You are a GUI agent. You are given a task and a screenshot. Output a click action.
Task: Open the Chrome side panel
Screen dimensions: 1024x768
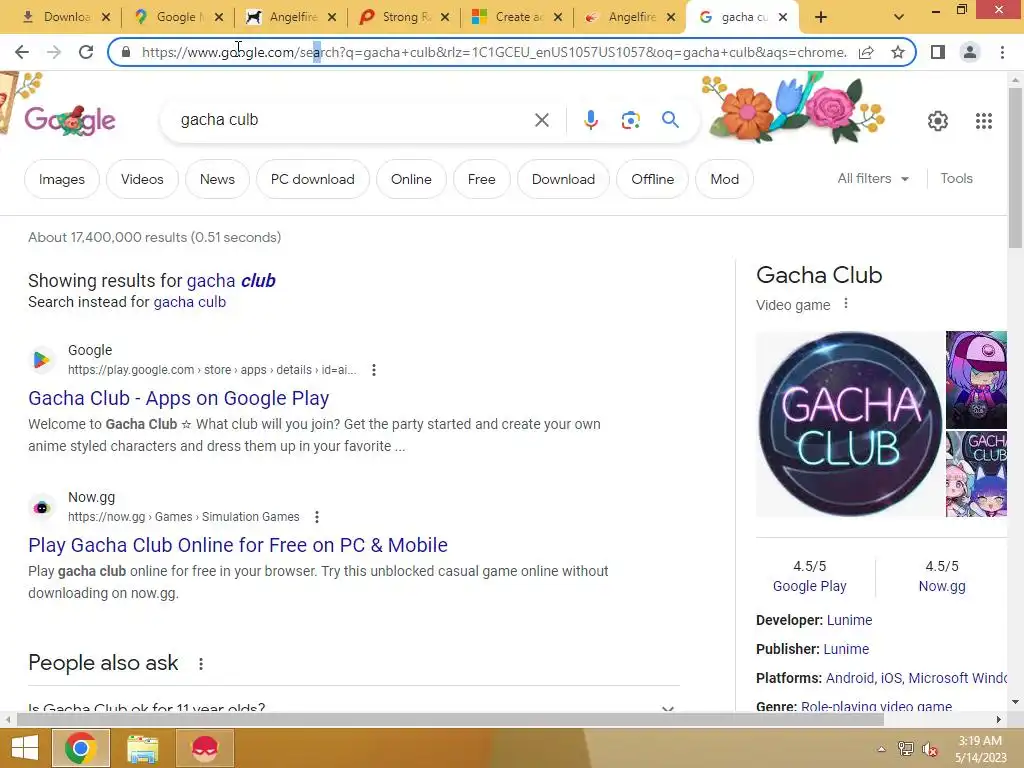tap(938, 52)
